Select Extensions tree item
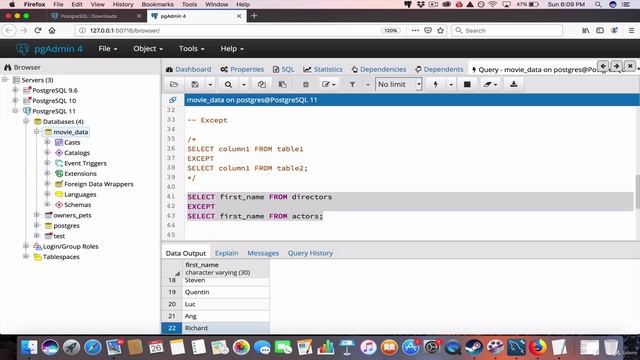Image resolution: width=640 pixels, height=360 pixels. click(x=80, y=173)
